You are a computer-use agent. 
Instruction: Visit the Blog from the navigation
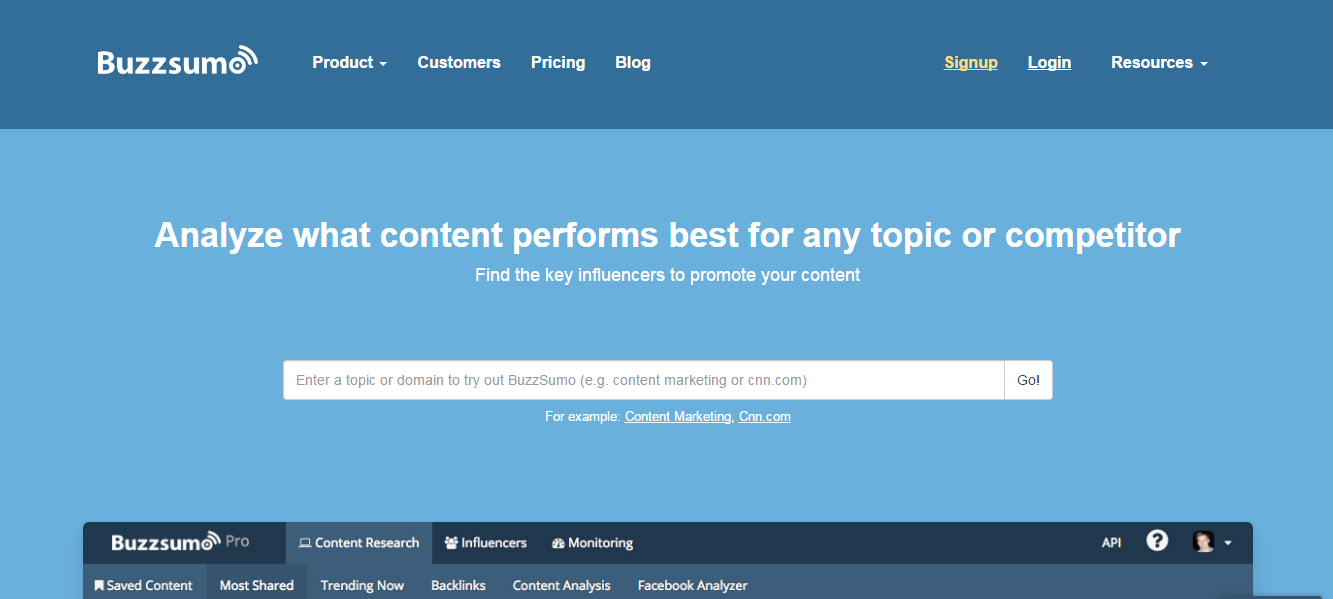pyautogui.click(x=633, y=62)
